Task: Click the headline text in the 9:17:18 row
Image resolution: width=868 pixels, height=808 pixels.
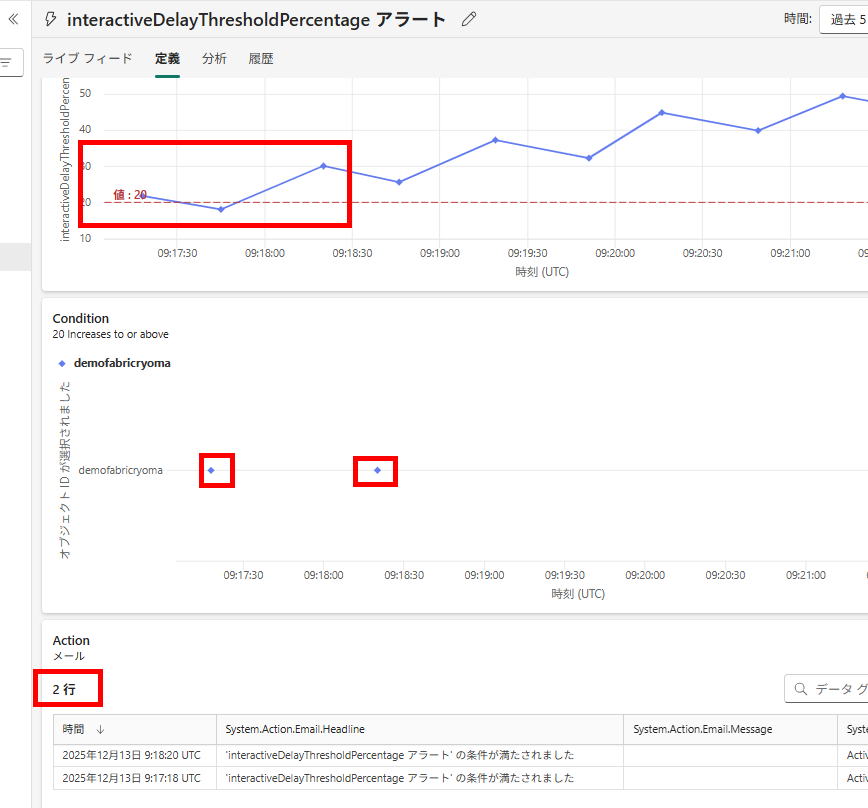Action: pyautogui.click(x=400, y=778)
